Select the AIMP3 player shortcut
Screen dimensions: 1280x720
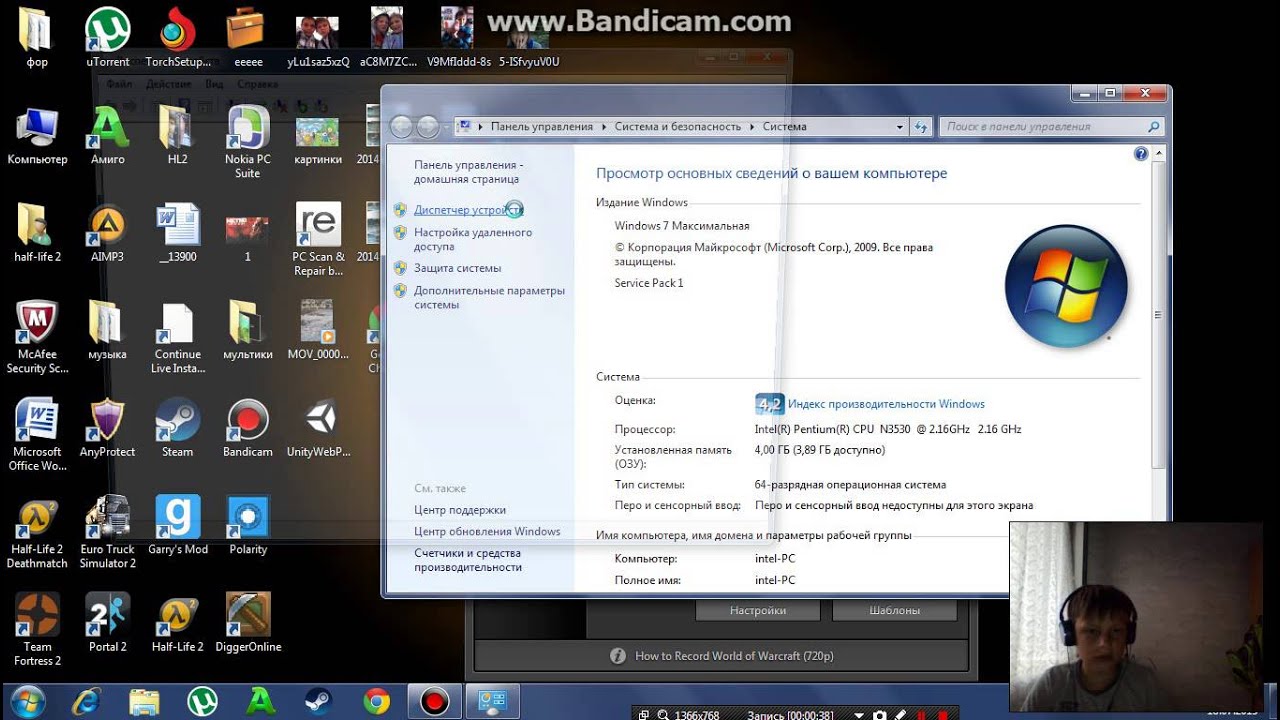[x=108, y=233]
